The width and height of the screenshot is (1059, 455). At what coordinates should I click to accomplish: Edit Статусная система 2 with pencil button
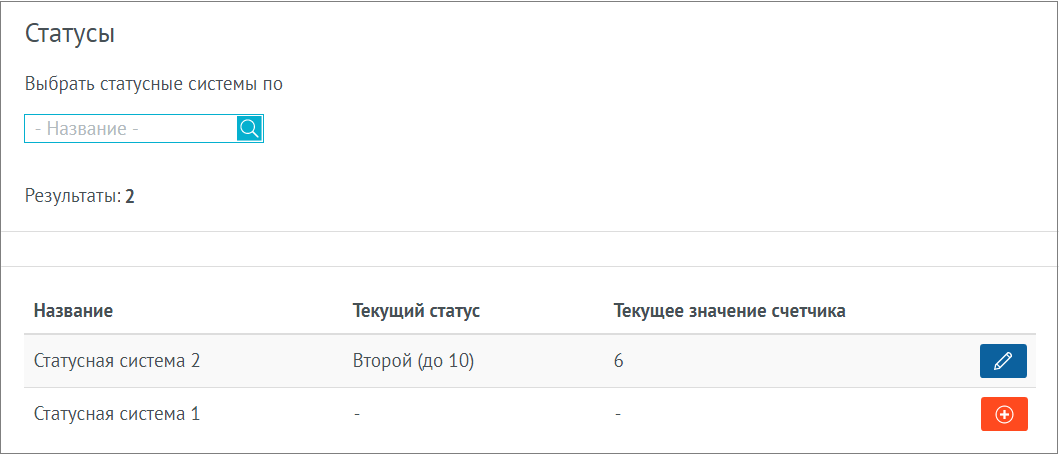(x=1003, y=361)
